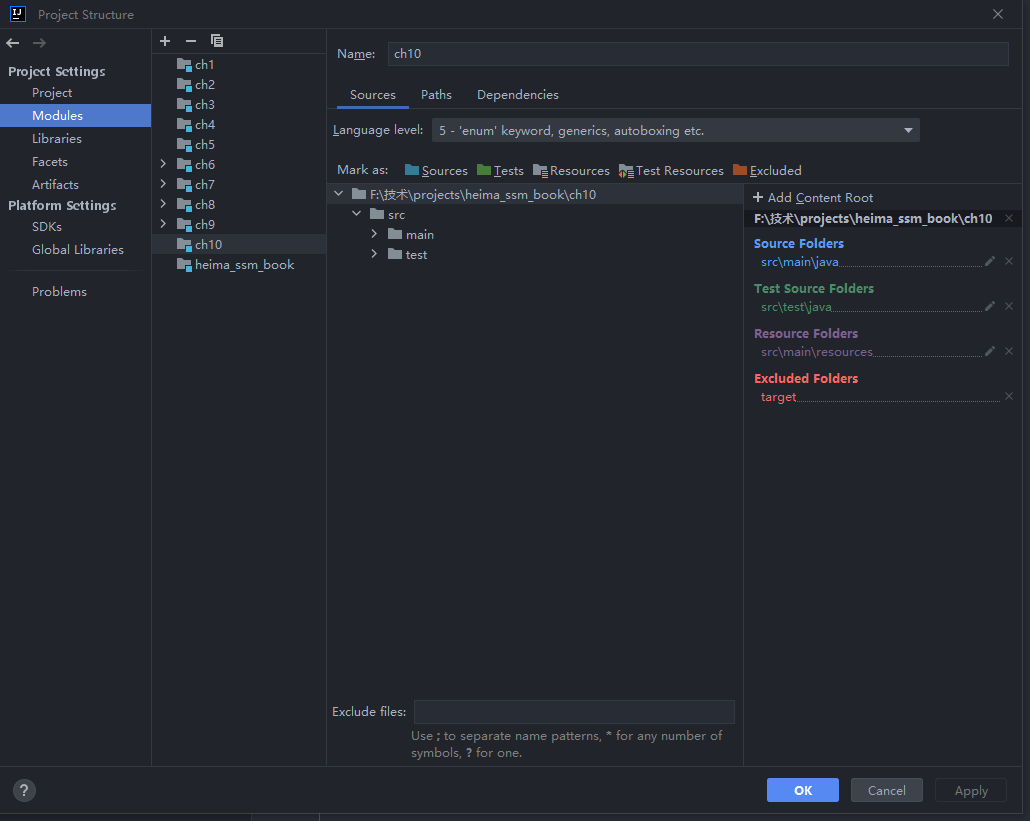1030x821 pixels.
Task: Click the module Name field
Action: pyautogui.click(x=698, y=54)
